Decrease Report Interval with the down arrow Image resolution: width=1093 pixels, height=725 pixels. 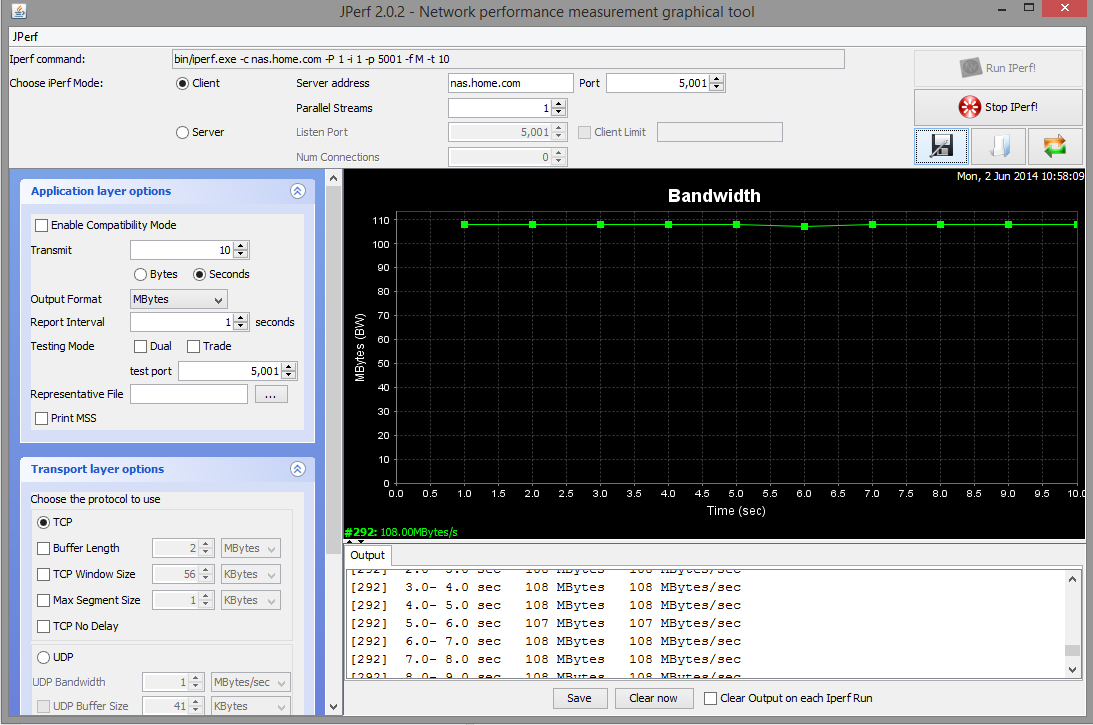pos(240,326)
